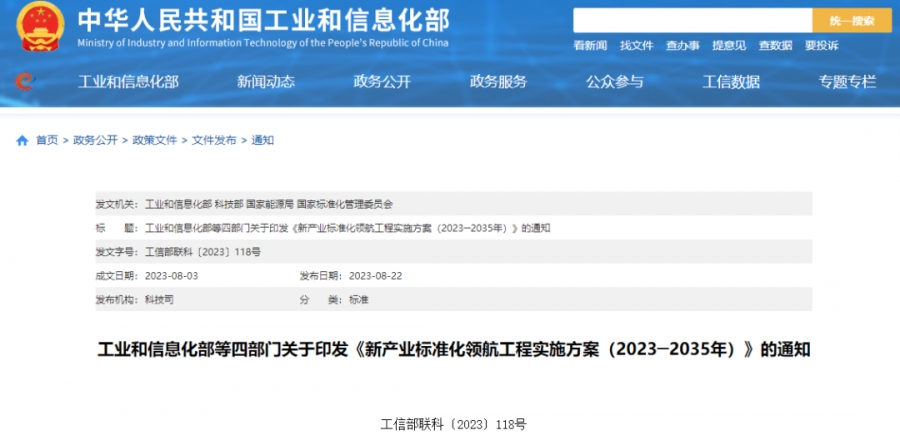
Task: Open the 新闻动态 menu
Action: tap(266, 82)
